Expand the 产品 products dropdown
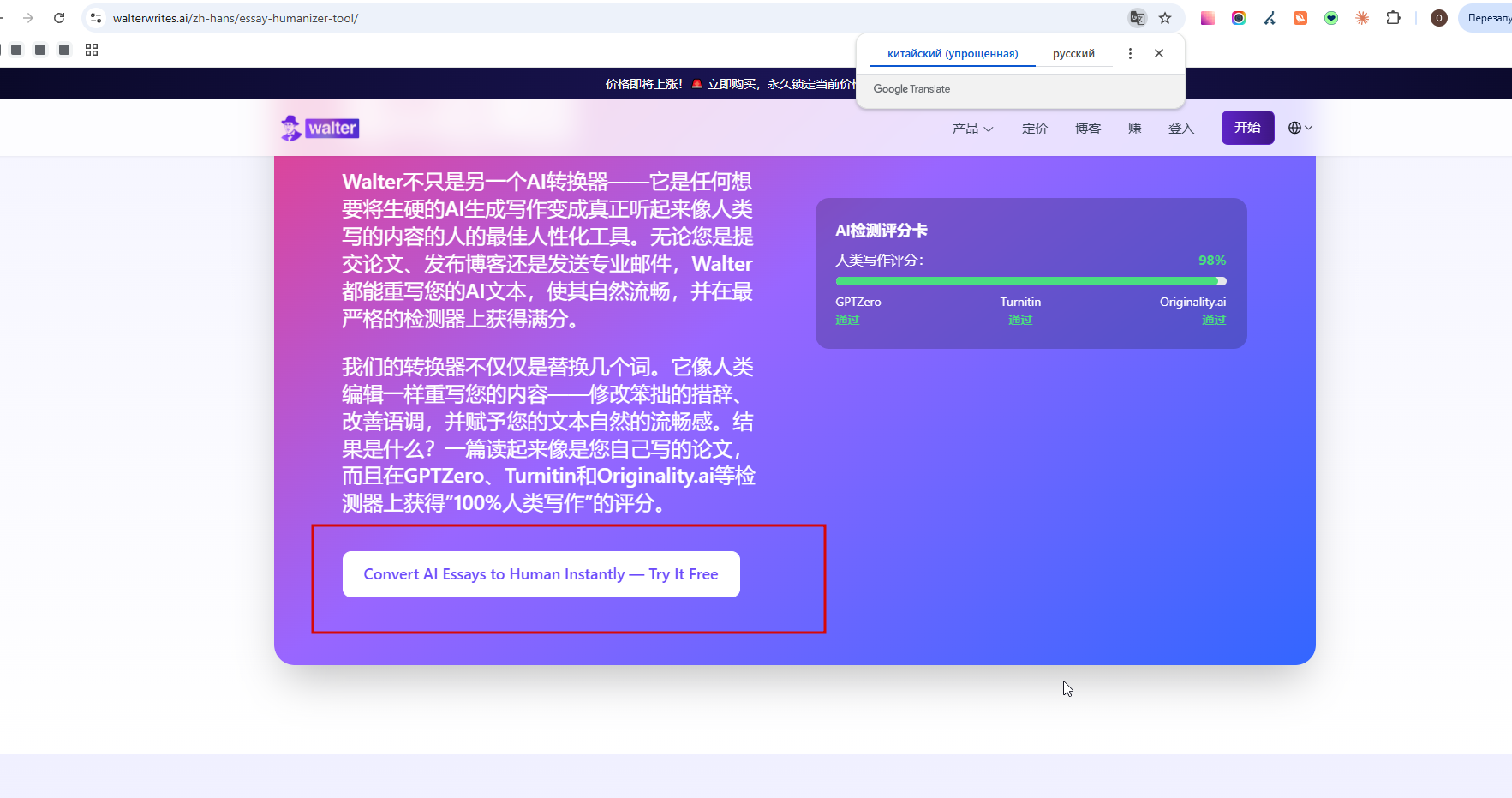The image size is (1512, 798). click(972, 128)
